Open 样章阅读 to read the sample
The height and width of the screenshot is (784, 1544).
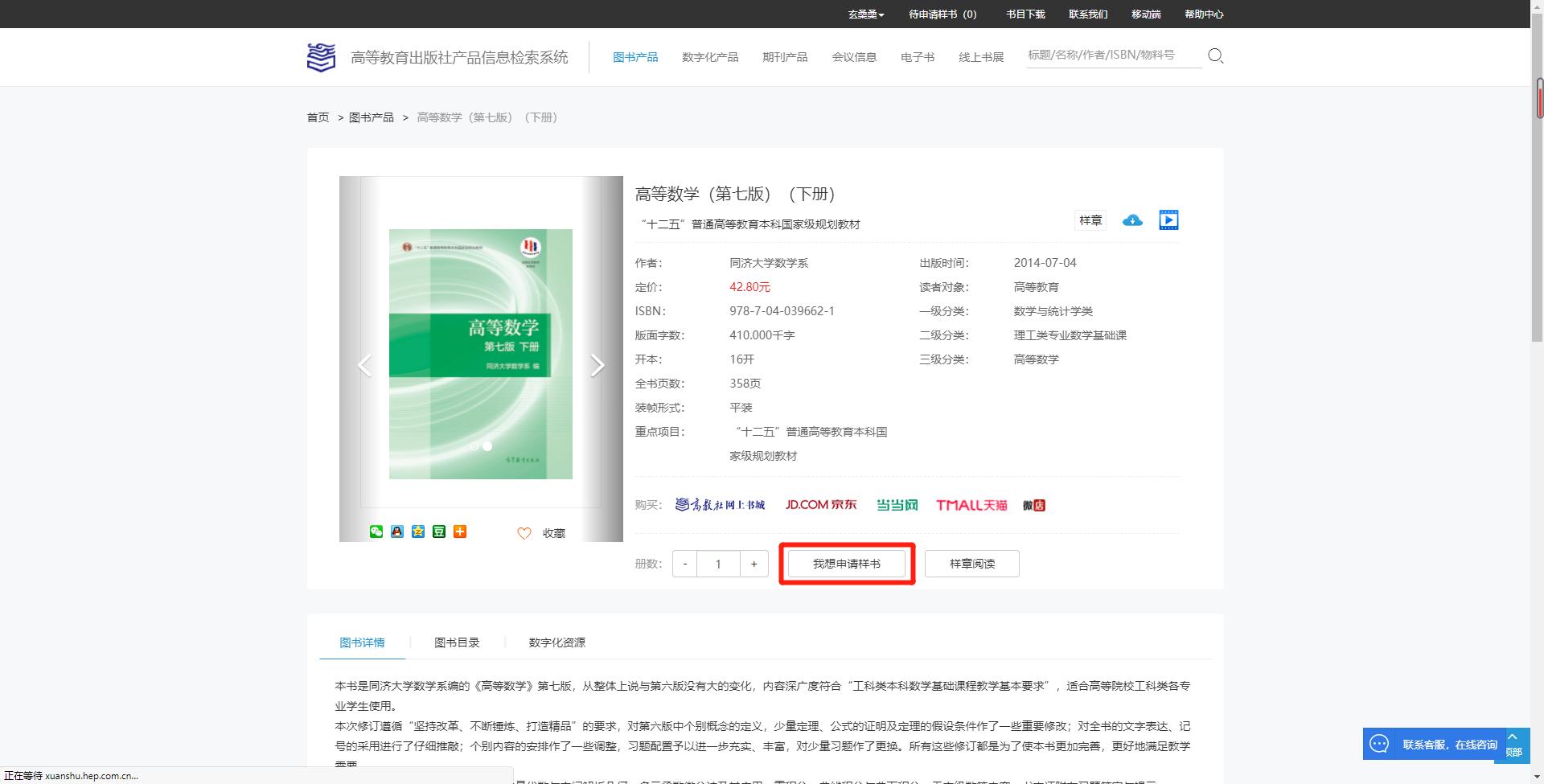pos(971,564)
